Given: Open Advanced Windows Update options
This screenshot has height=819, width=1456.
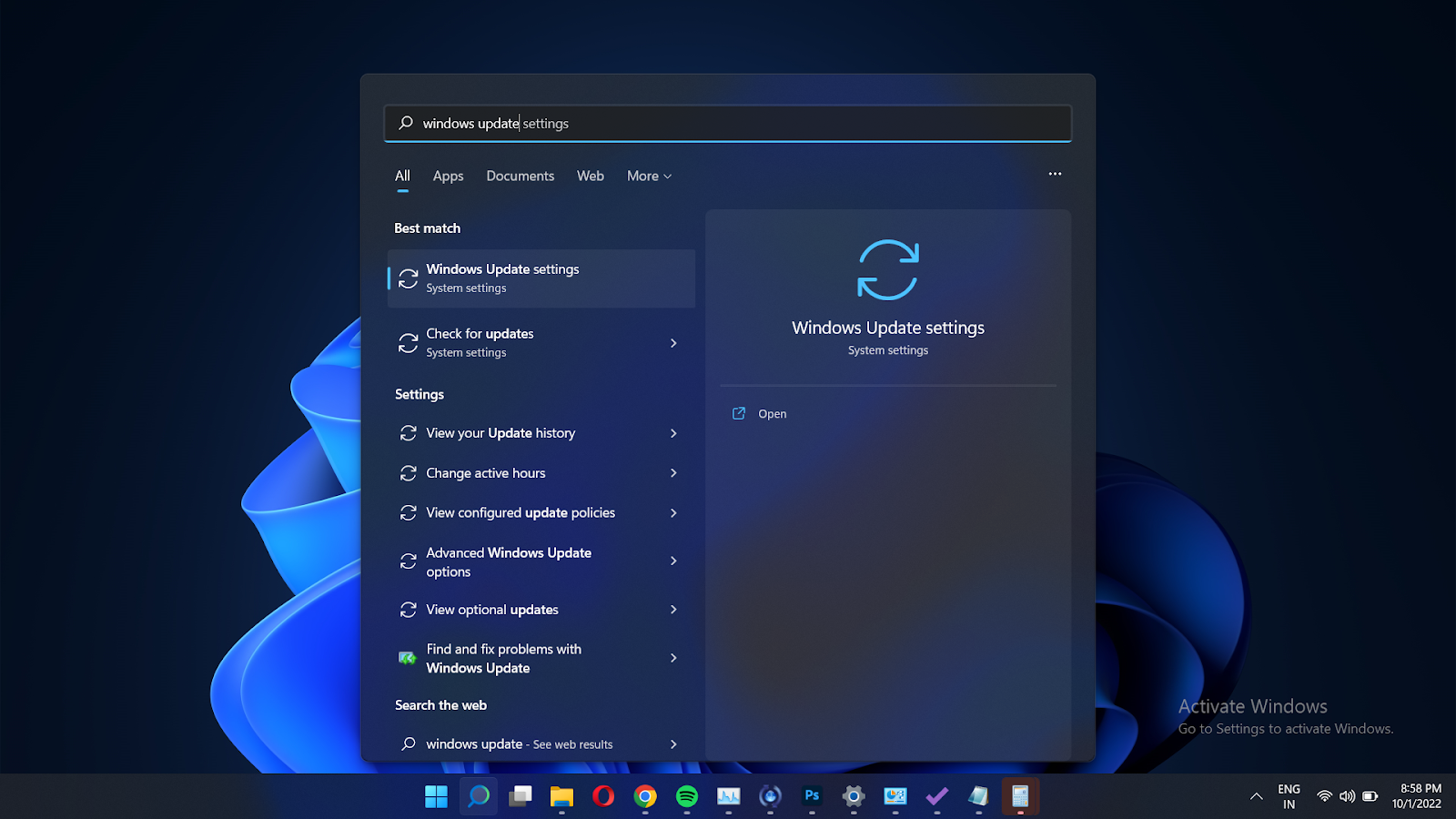Looking at the screenshot, I should (x=541, y=561).
